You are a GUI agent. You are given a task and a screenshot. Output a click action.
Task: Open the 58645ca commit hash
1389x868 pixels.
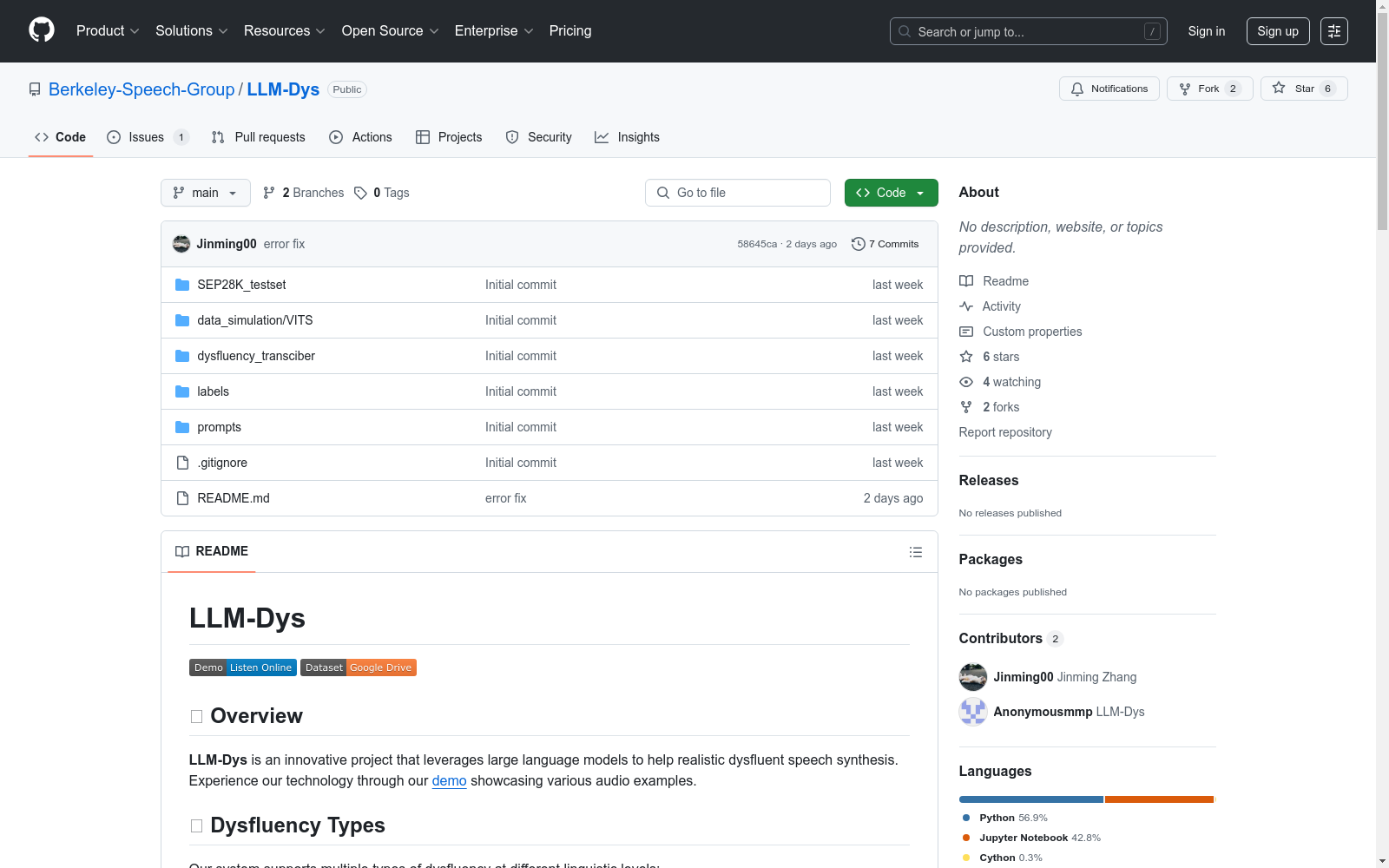coord(757,244)
